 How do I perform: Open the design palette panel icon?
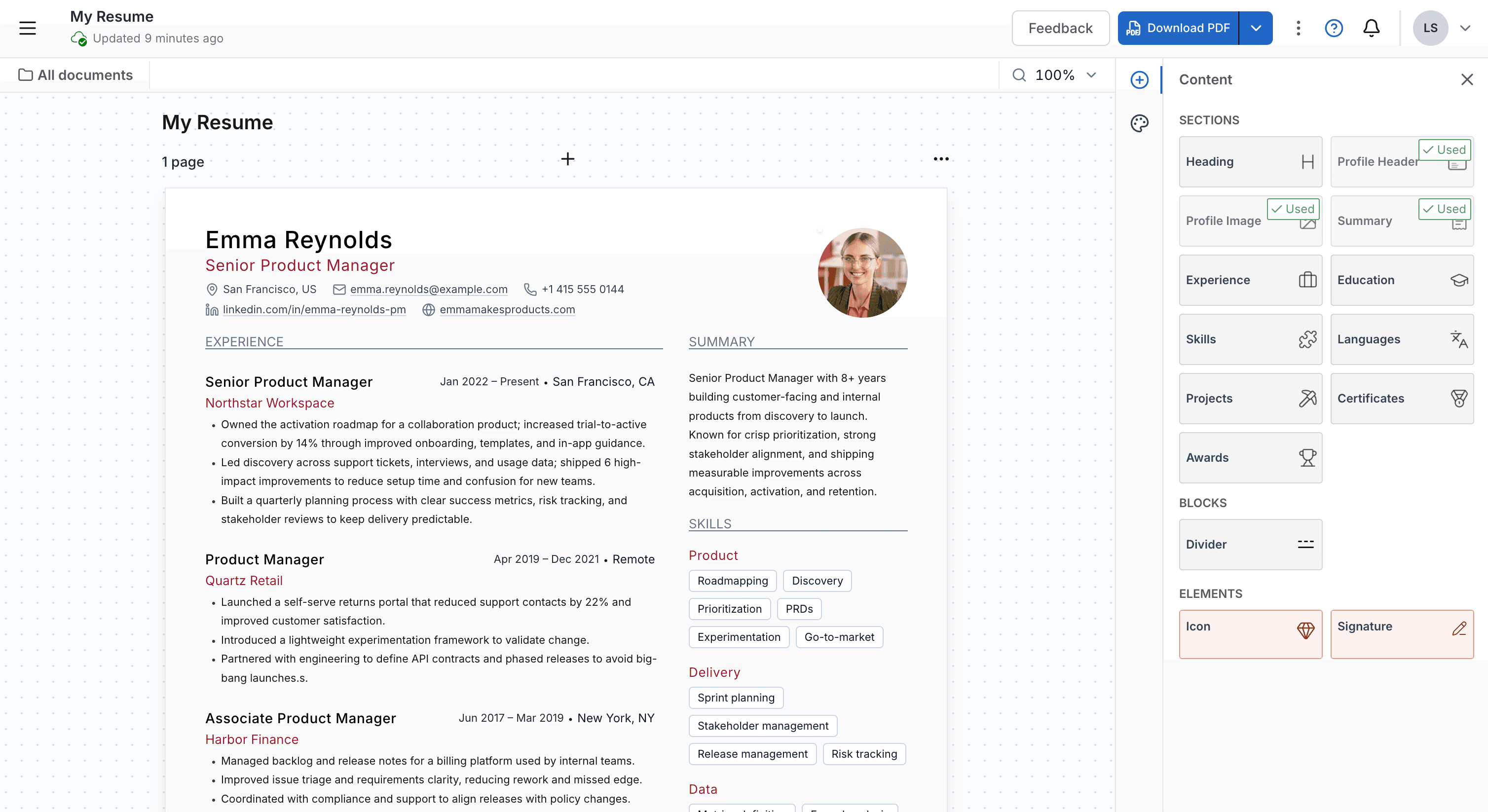point(1139,123)
